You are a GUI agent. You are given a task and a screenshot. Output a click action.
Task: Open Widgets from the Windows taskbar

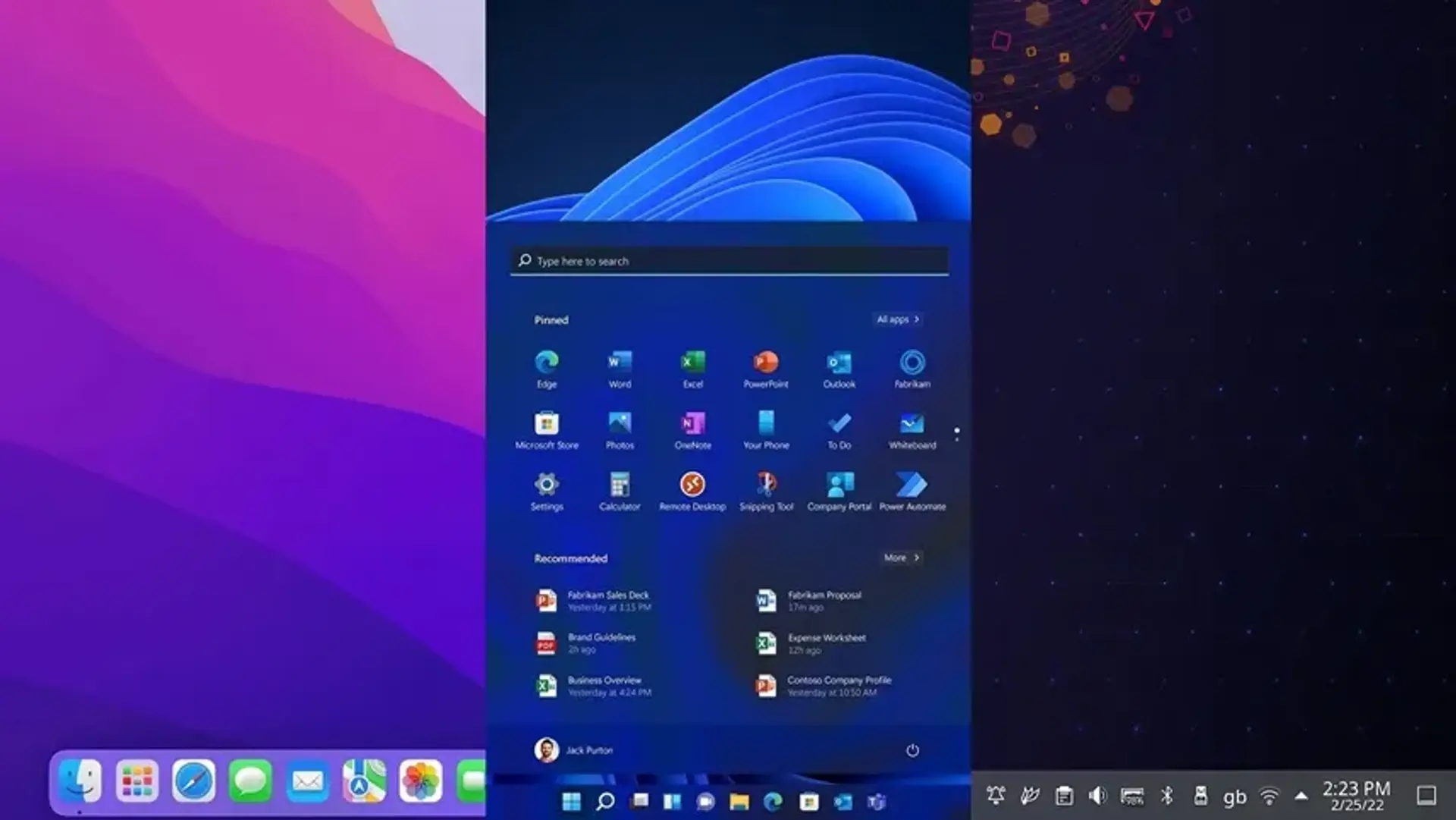click(672, 802)
